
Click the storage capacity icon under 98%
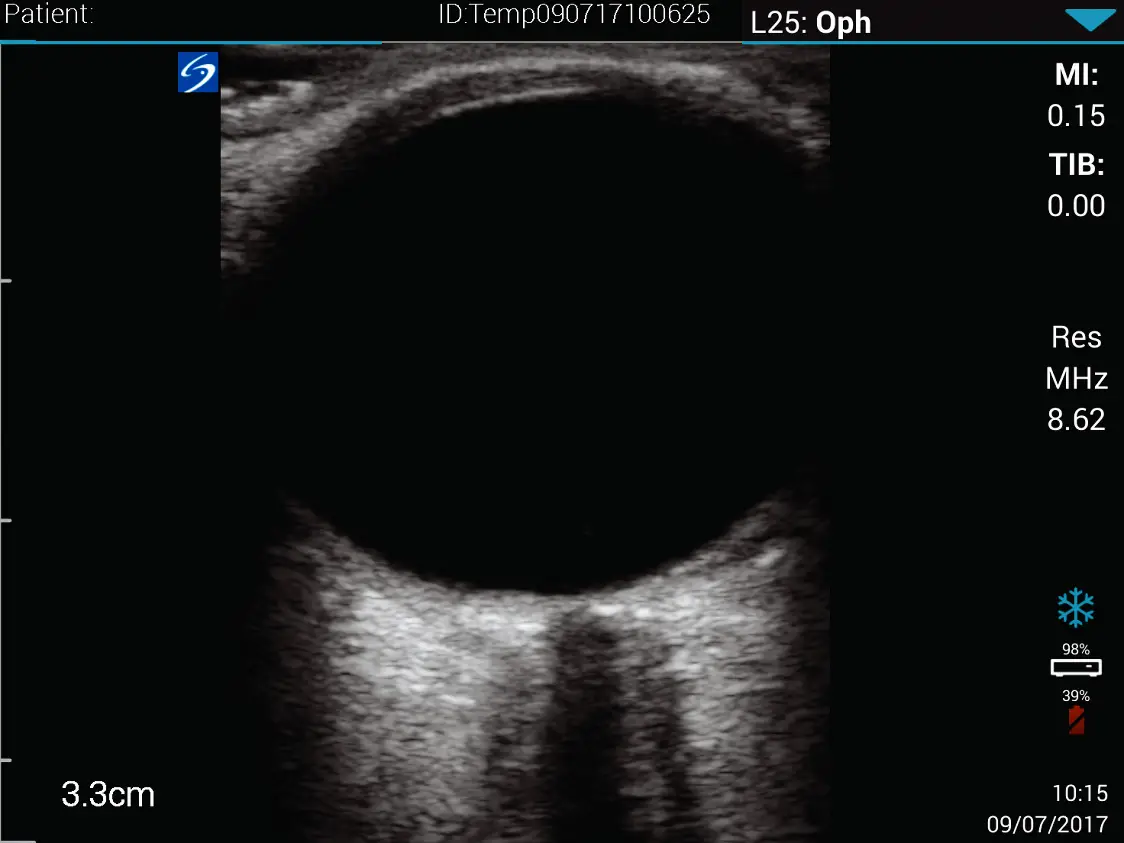[1076, 667]
